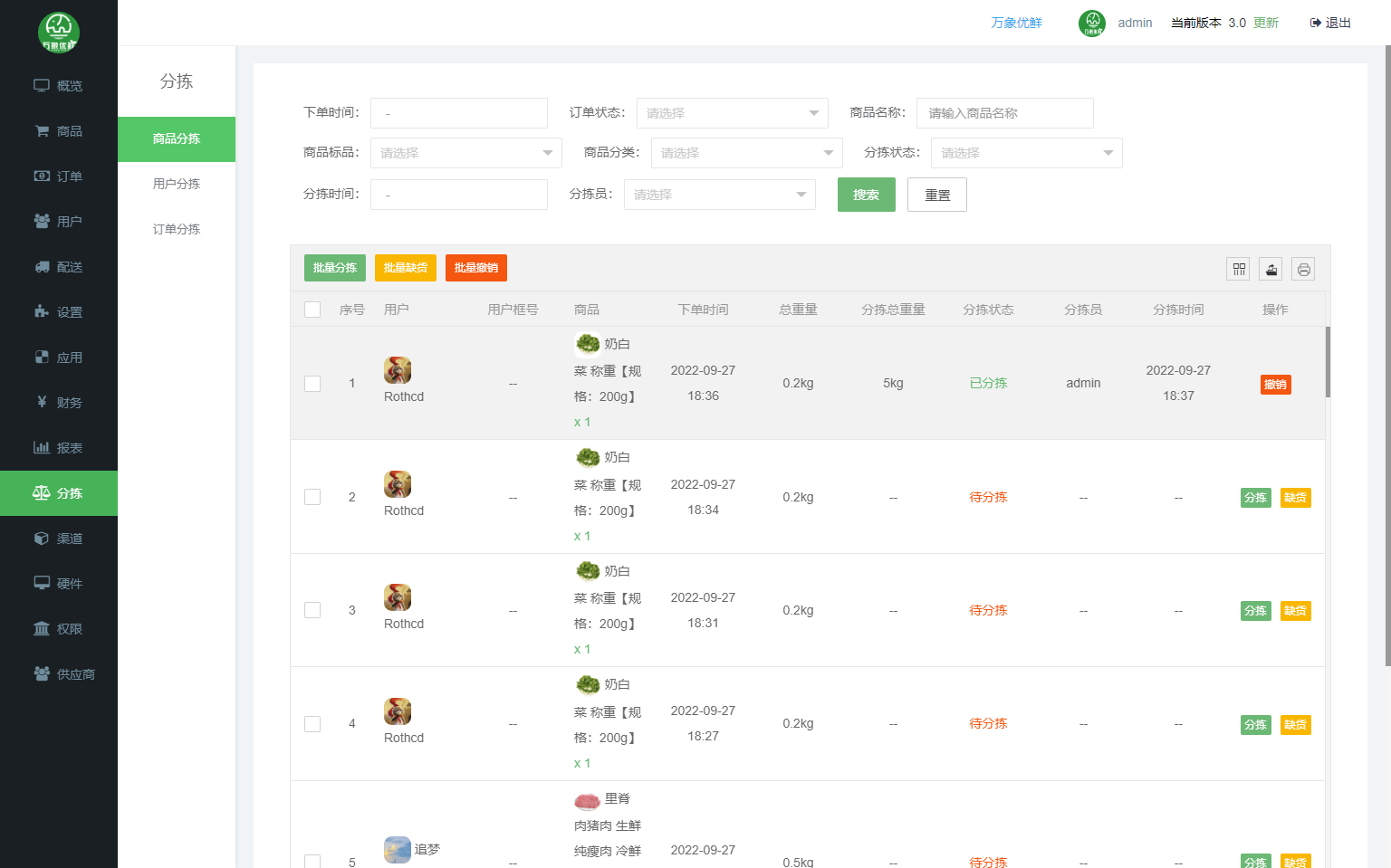Open 商品 shopping cart sidebar item
Viewport: 1391px width, 868px height.
(x=59, y=131)
